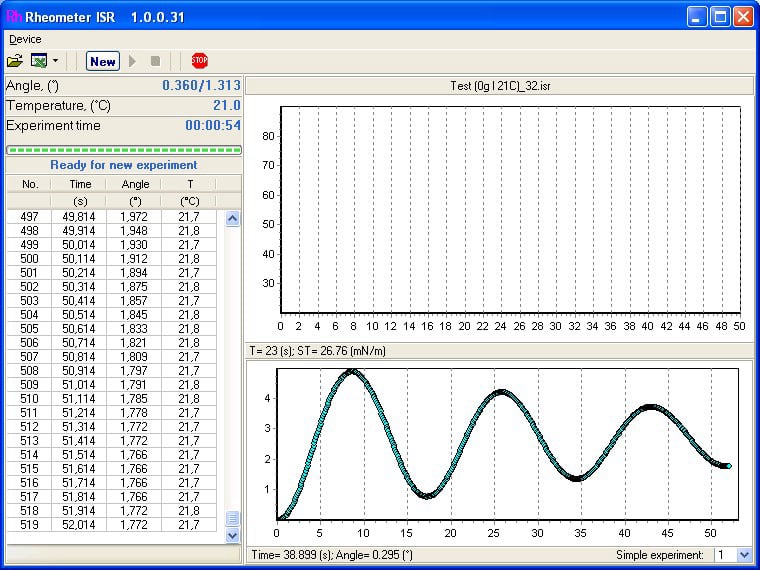This screenshot has height=570, width=760.
Task: Minimize the Rheometer ISR window
Action: (697, 17)
